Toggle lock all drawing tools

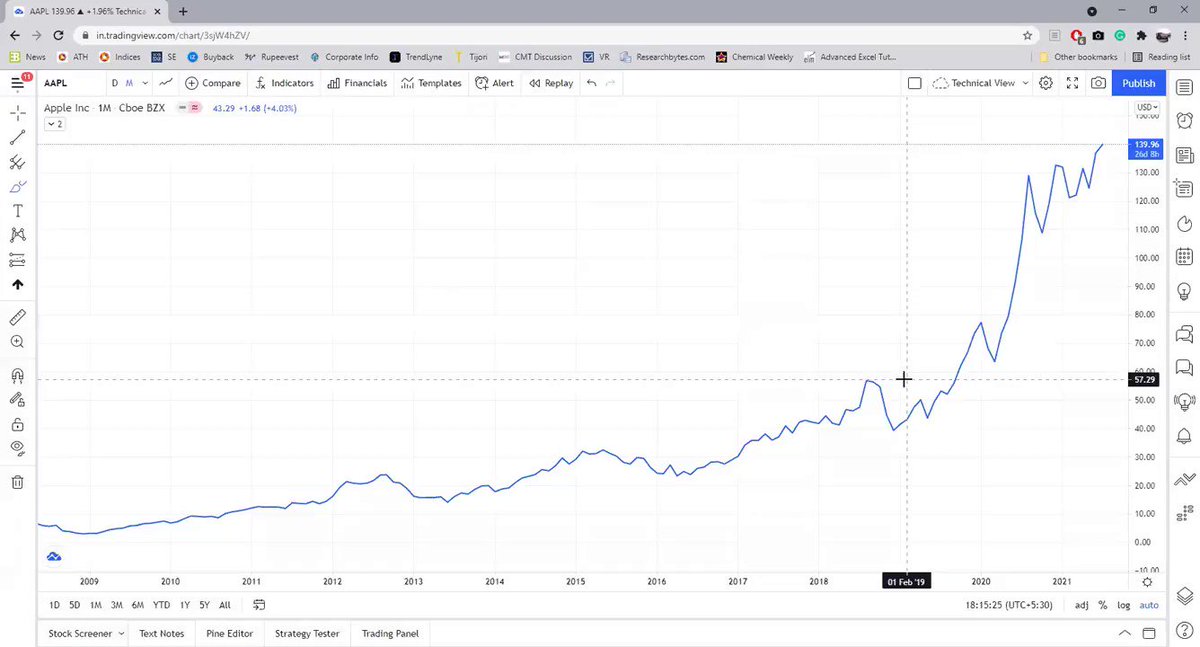coord(18,424)
